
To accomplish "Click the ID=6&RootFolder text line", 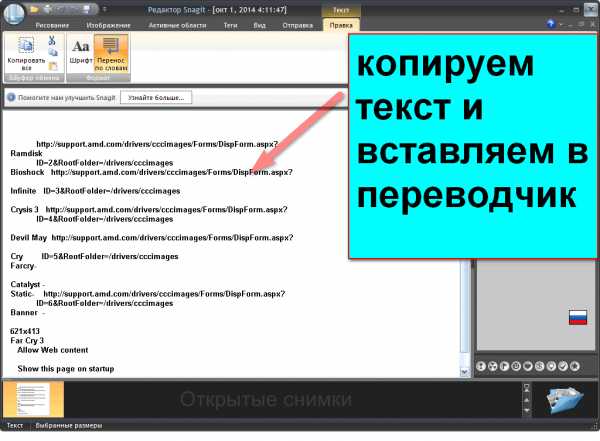I will (105, 303).
